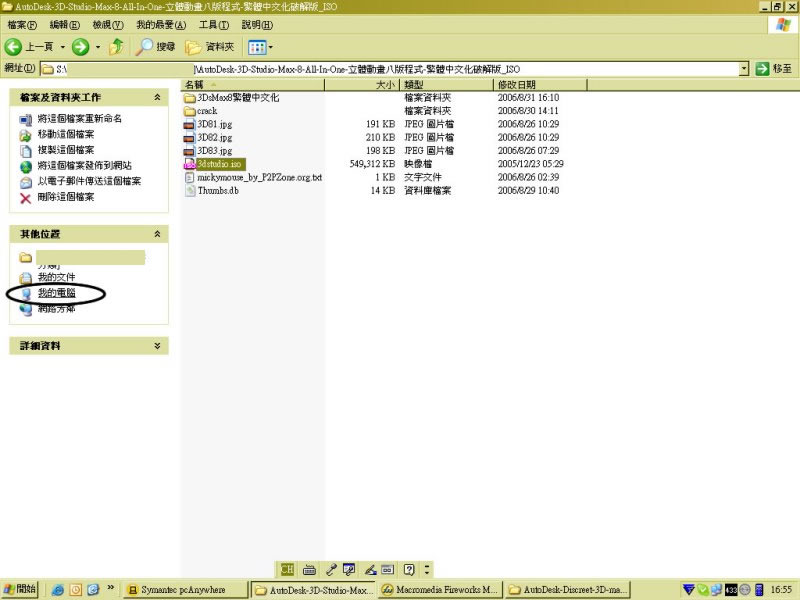Image resolution: width=800 pixels, height=600 pixels.
Task: Open the Views dropdown arrow
Action: 270,47
